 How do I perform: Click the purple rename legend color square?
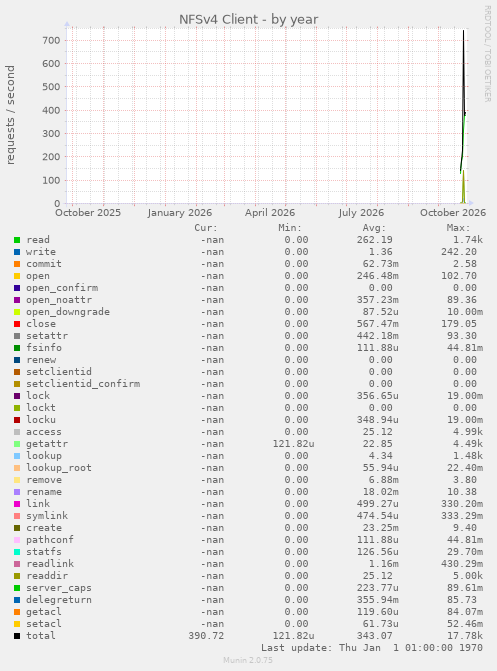click(17, 492)
